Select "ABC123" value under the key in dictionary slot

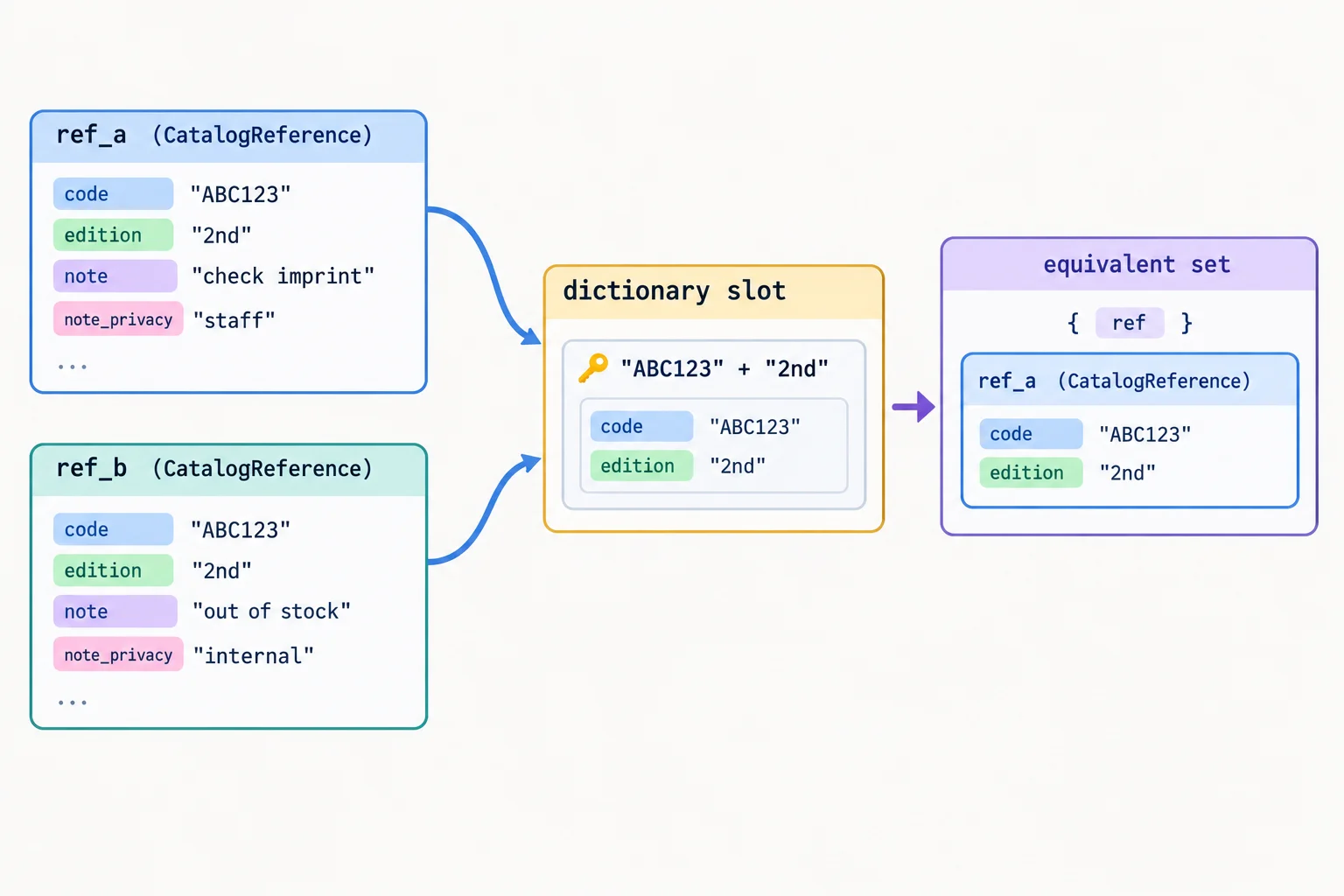pos(755,427)
